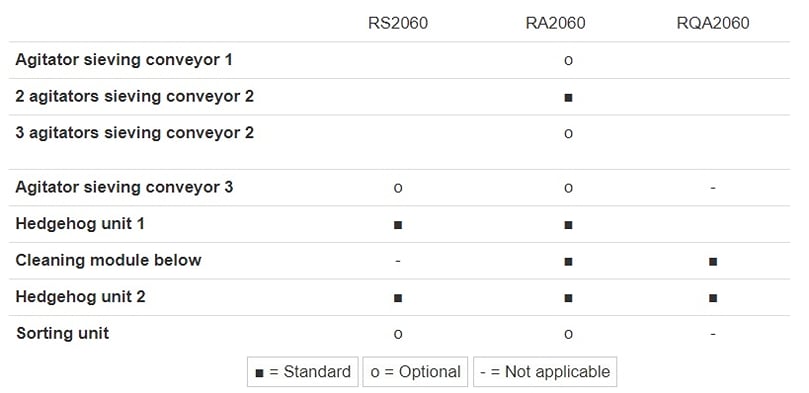Select the Standard legend box

point(303,372)
